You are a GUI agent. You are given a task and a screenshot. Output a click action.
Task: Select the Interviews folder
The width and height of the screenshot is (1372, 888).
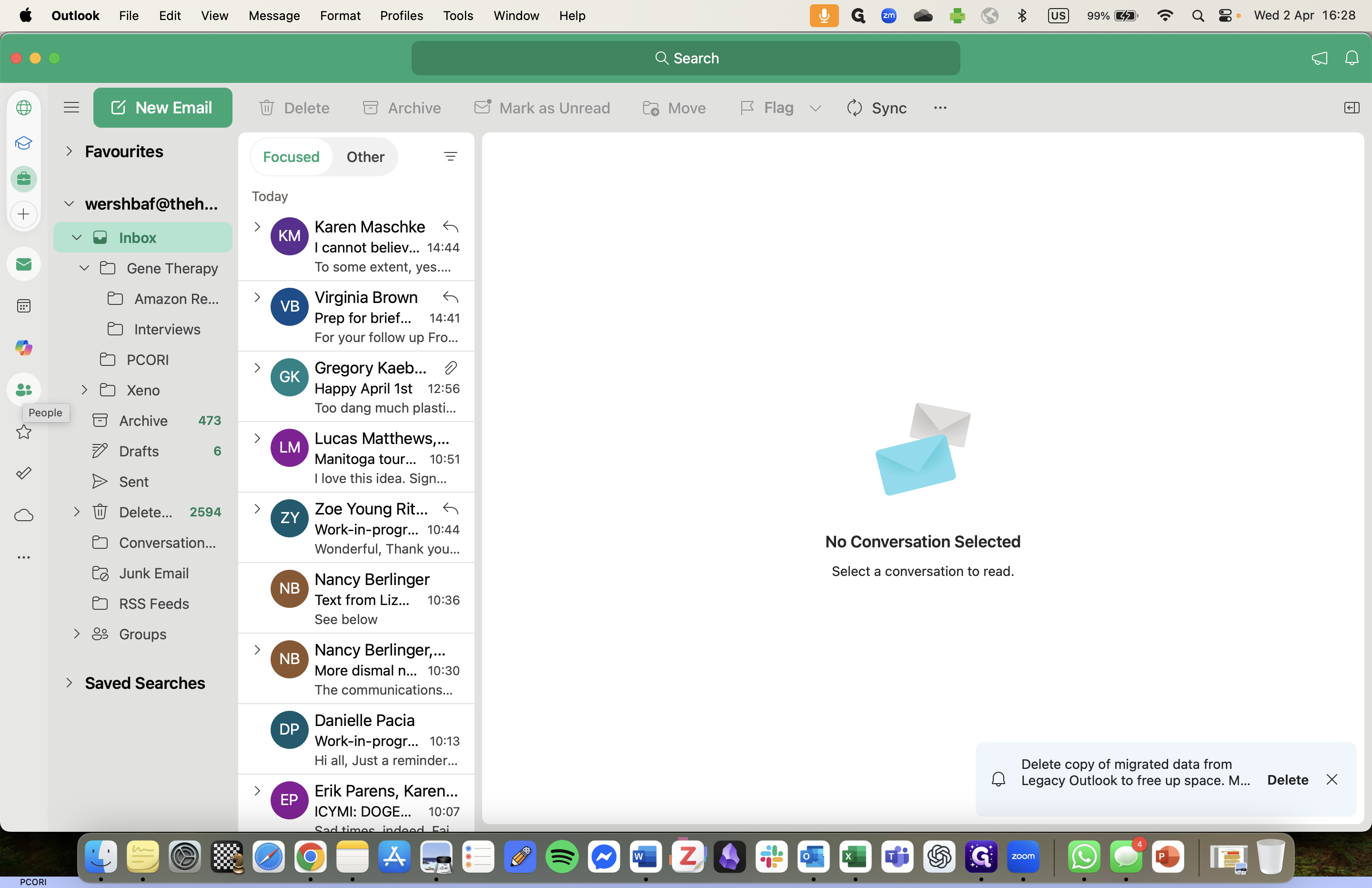pos(143,329)
